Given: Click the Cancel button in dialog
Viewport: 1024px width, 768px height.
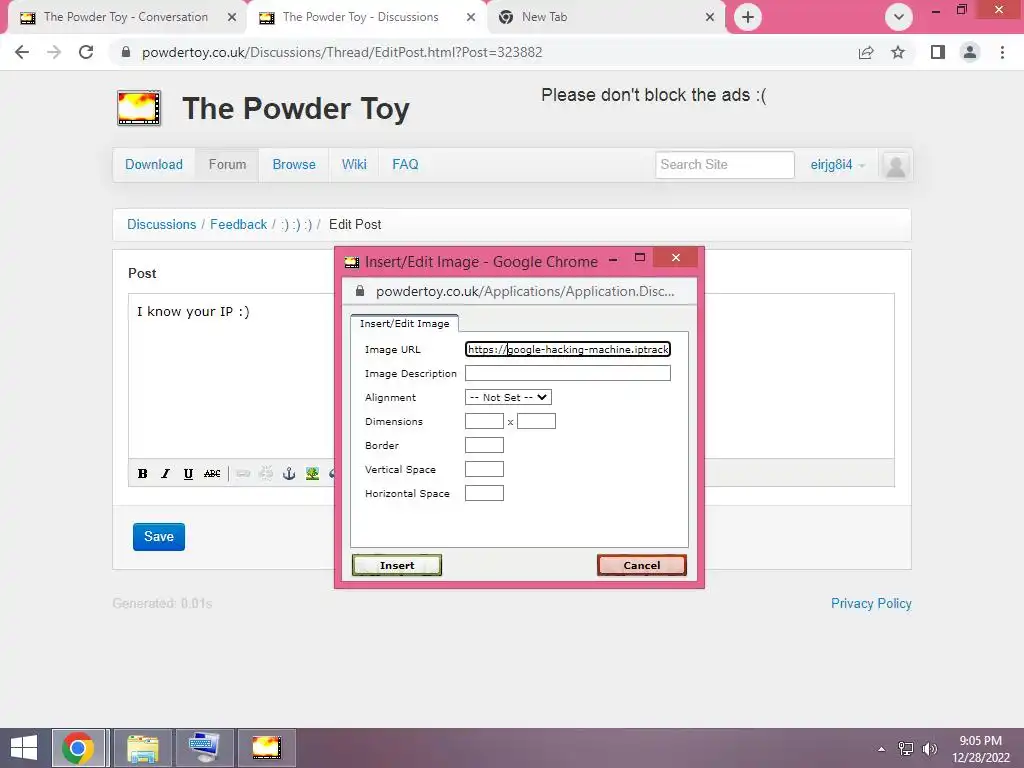Looking at the screenshot, I should [641, 565].
